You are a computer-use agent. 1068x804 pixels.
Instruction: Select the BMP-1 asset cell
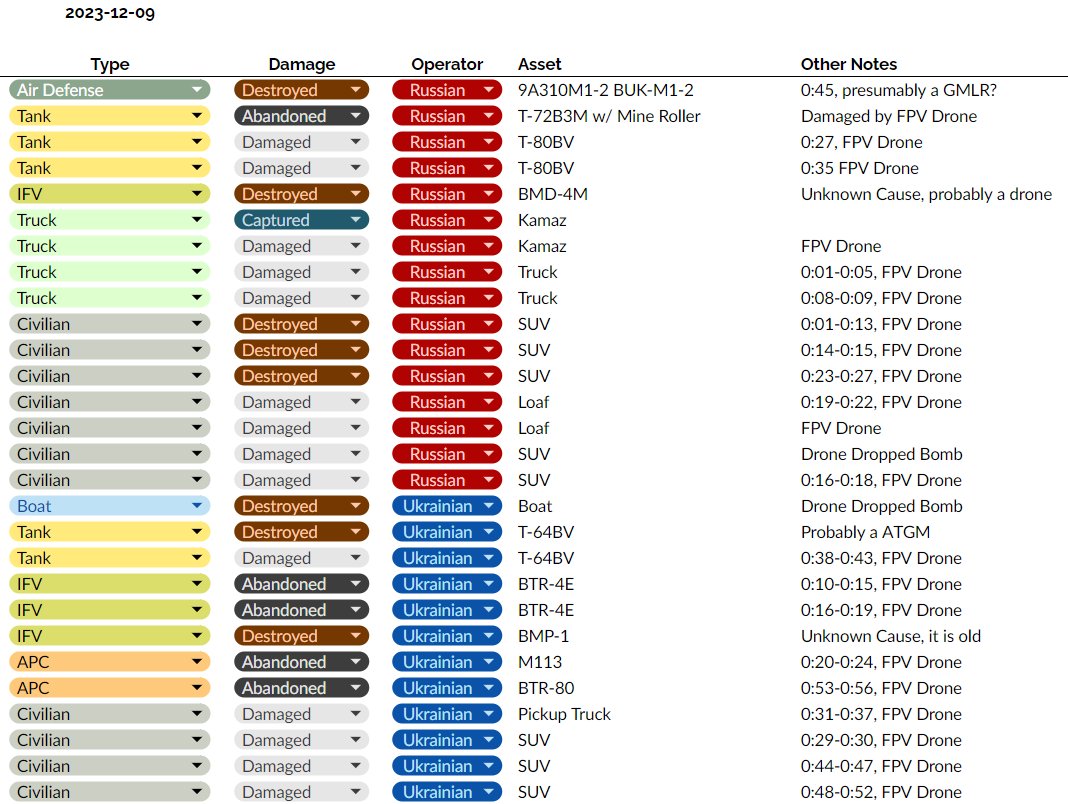543,636
